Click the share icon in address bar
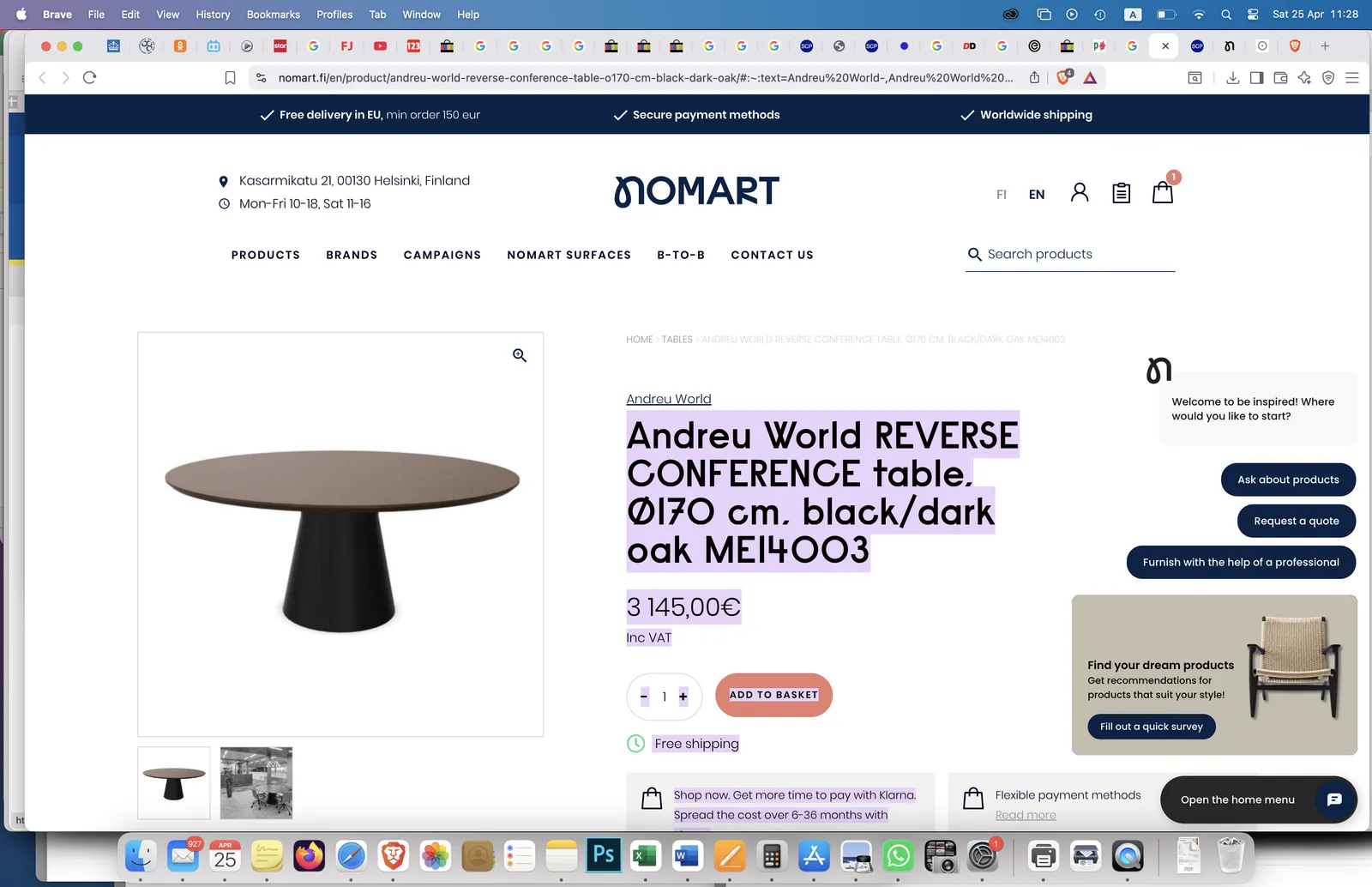This screenshot has height=887, width=1372. tap(1034, 77)
